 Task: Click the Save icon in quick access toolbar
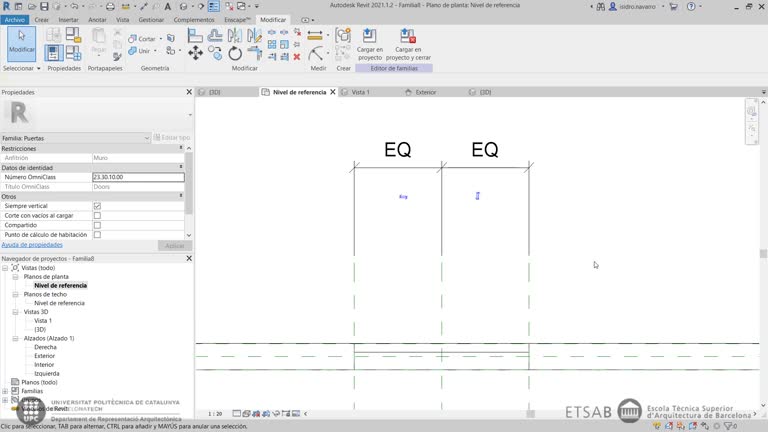click(44, 6)
